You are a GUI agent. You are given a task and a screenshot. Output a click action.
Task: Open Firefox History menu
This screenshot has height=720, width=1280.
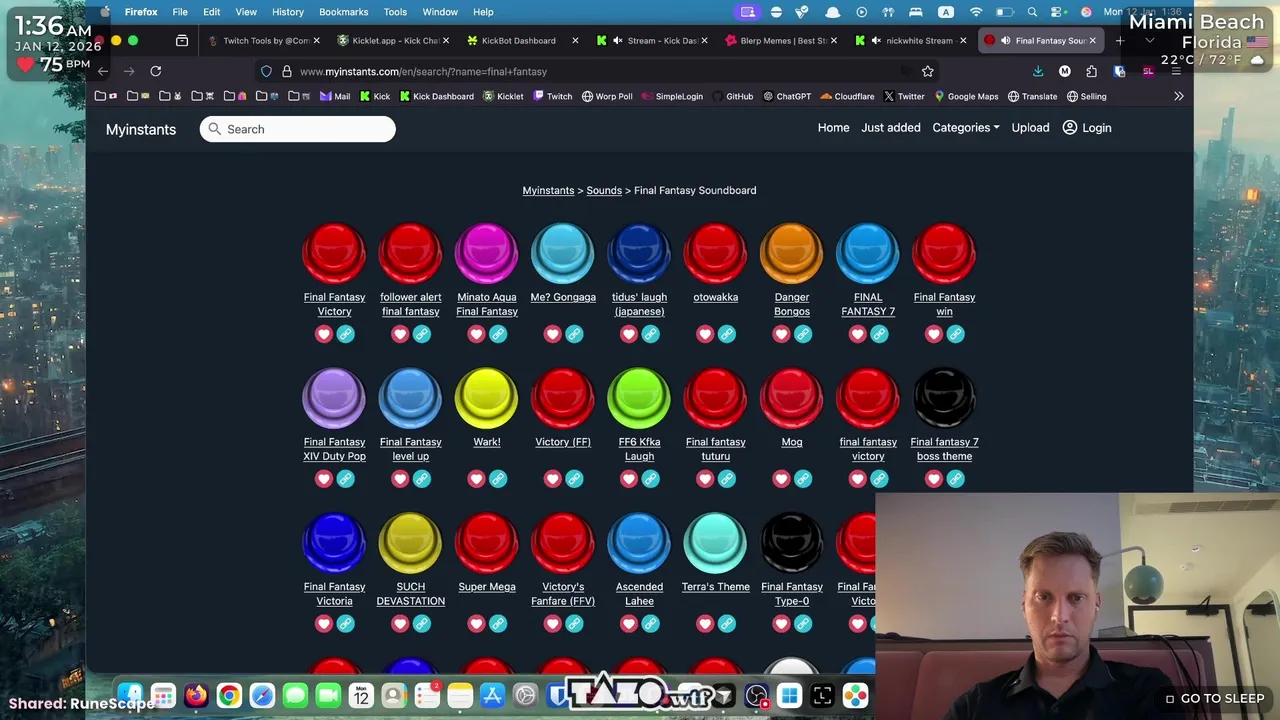coord(288,12)
